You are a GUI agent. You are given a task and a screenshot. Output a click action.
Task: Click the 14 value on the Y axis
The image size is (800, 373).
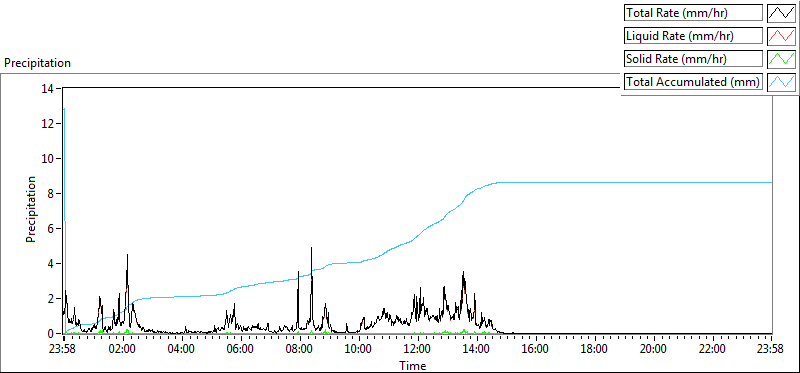point(48,88)
